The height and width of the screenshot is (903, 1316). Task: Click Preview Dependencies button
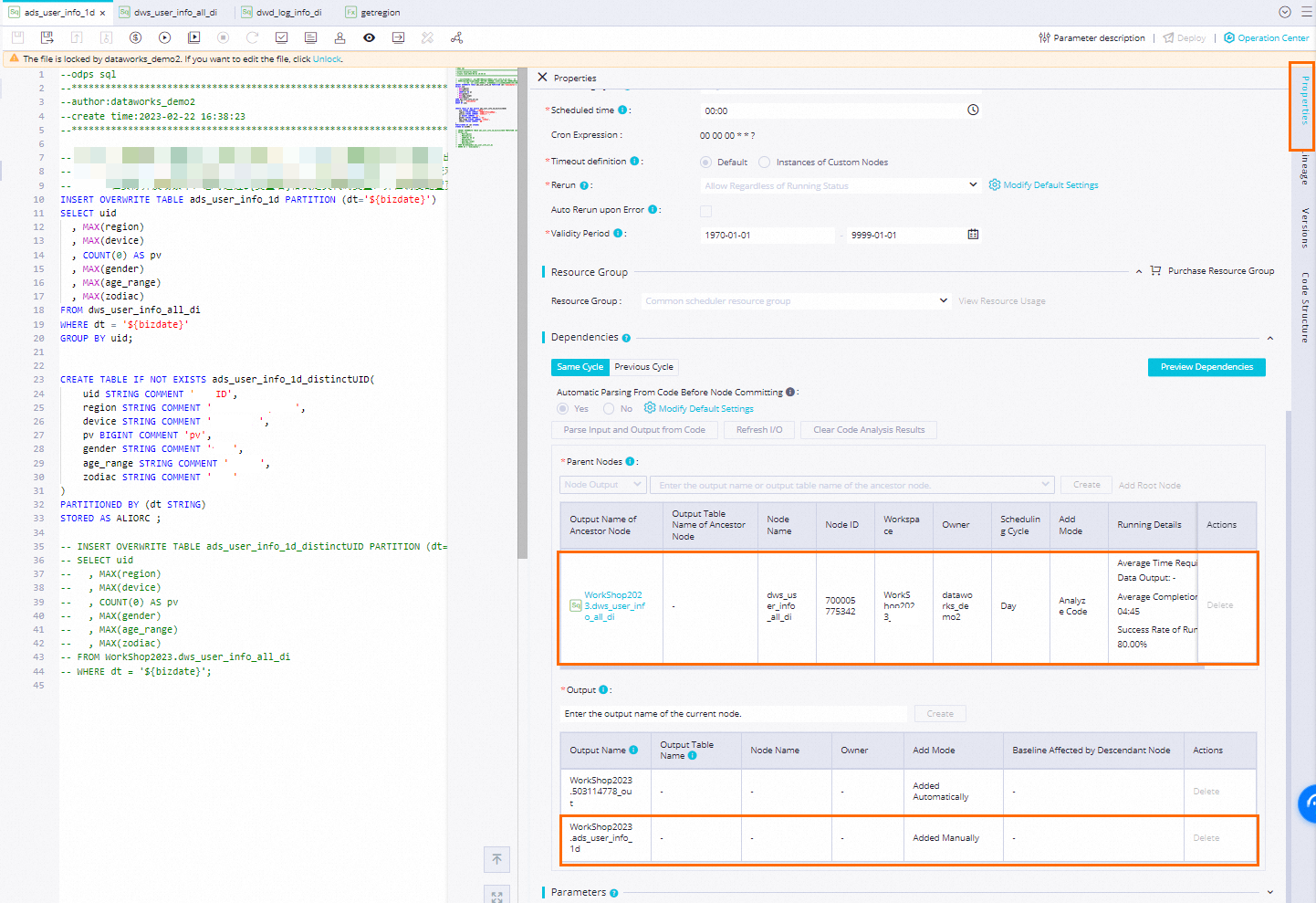[1206, 367]
